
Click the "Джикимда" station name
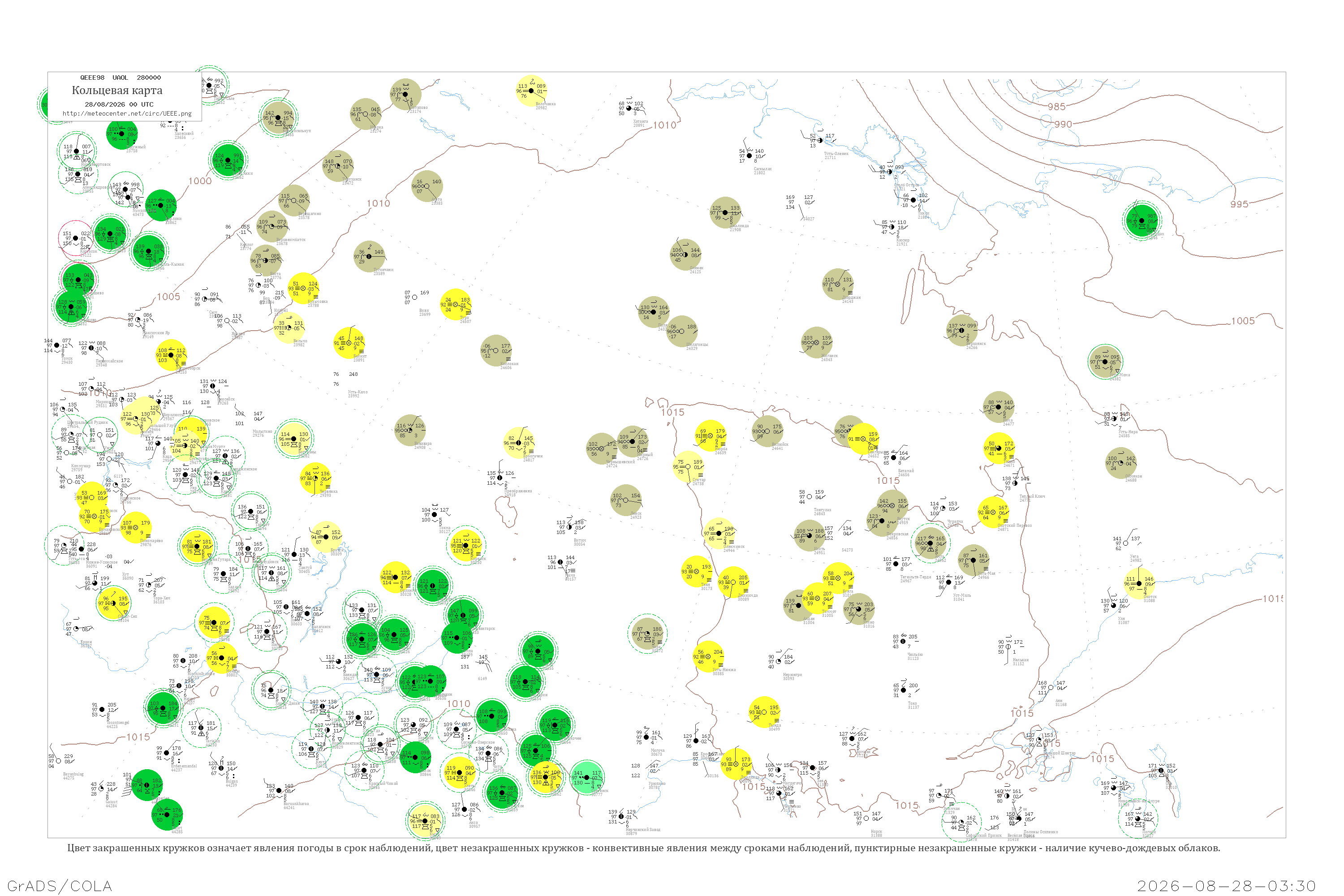[x=747, y=595]
